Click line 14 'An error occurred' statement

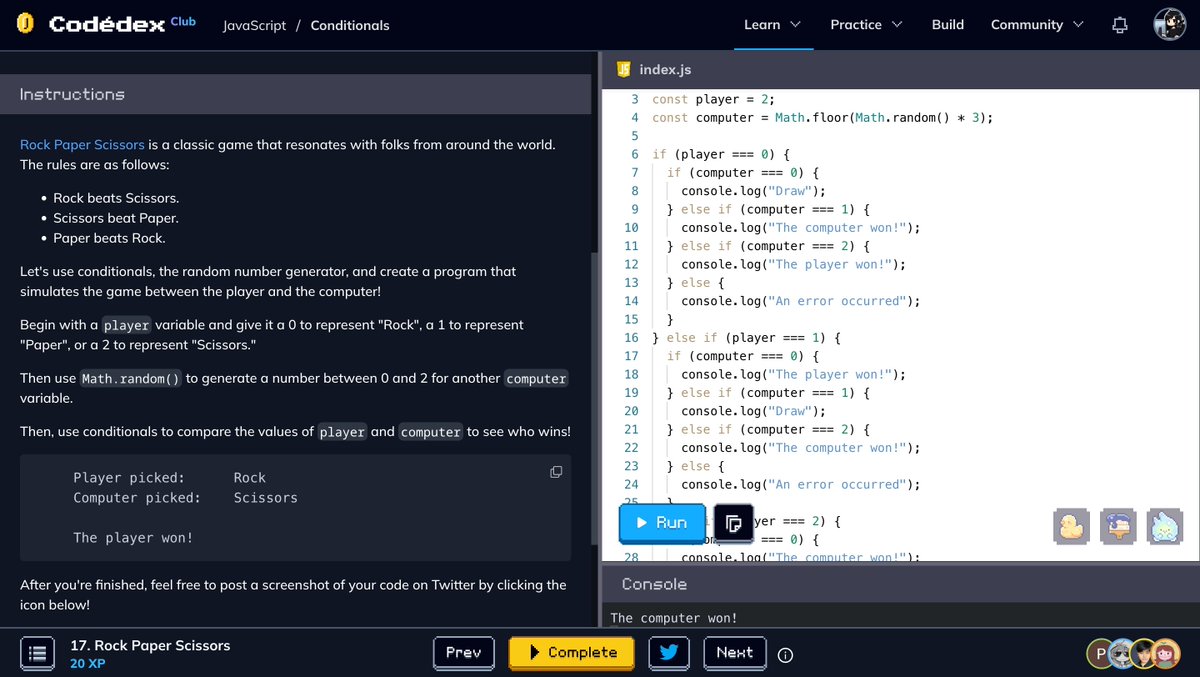(800, 301)
